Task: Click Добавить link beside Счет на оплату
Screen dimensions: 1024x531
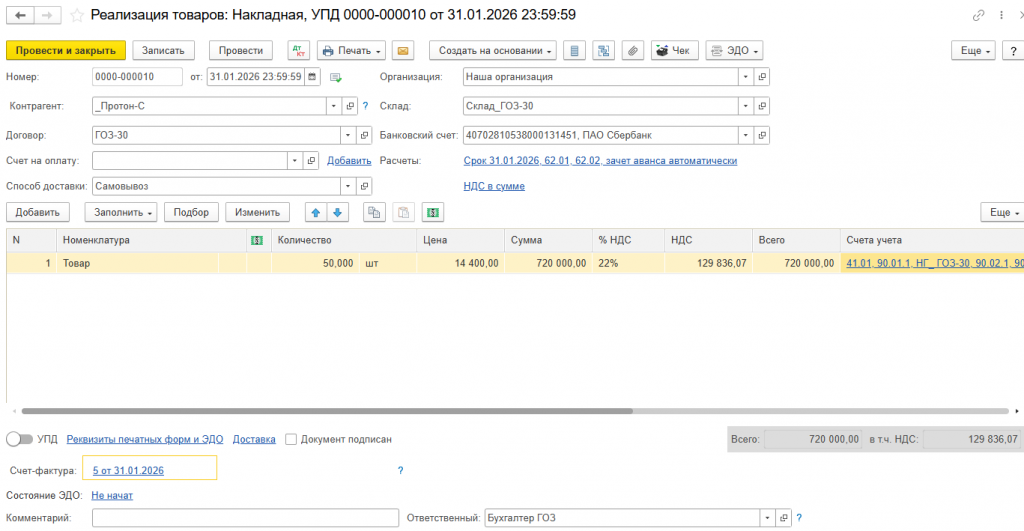Action: pos(349,161)
